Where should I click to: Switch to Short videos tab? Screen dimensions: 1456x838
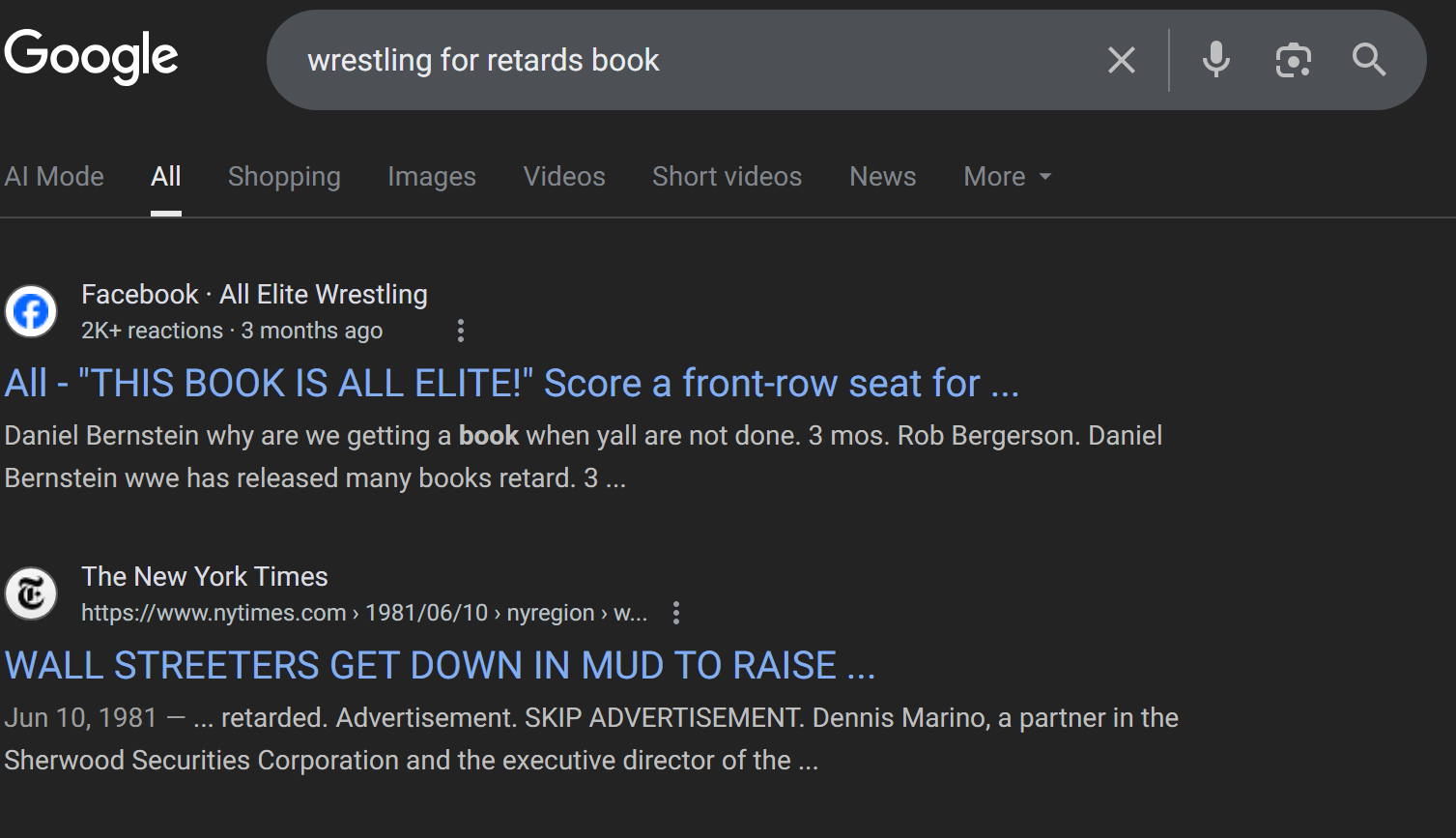point(727,177)
